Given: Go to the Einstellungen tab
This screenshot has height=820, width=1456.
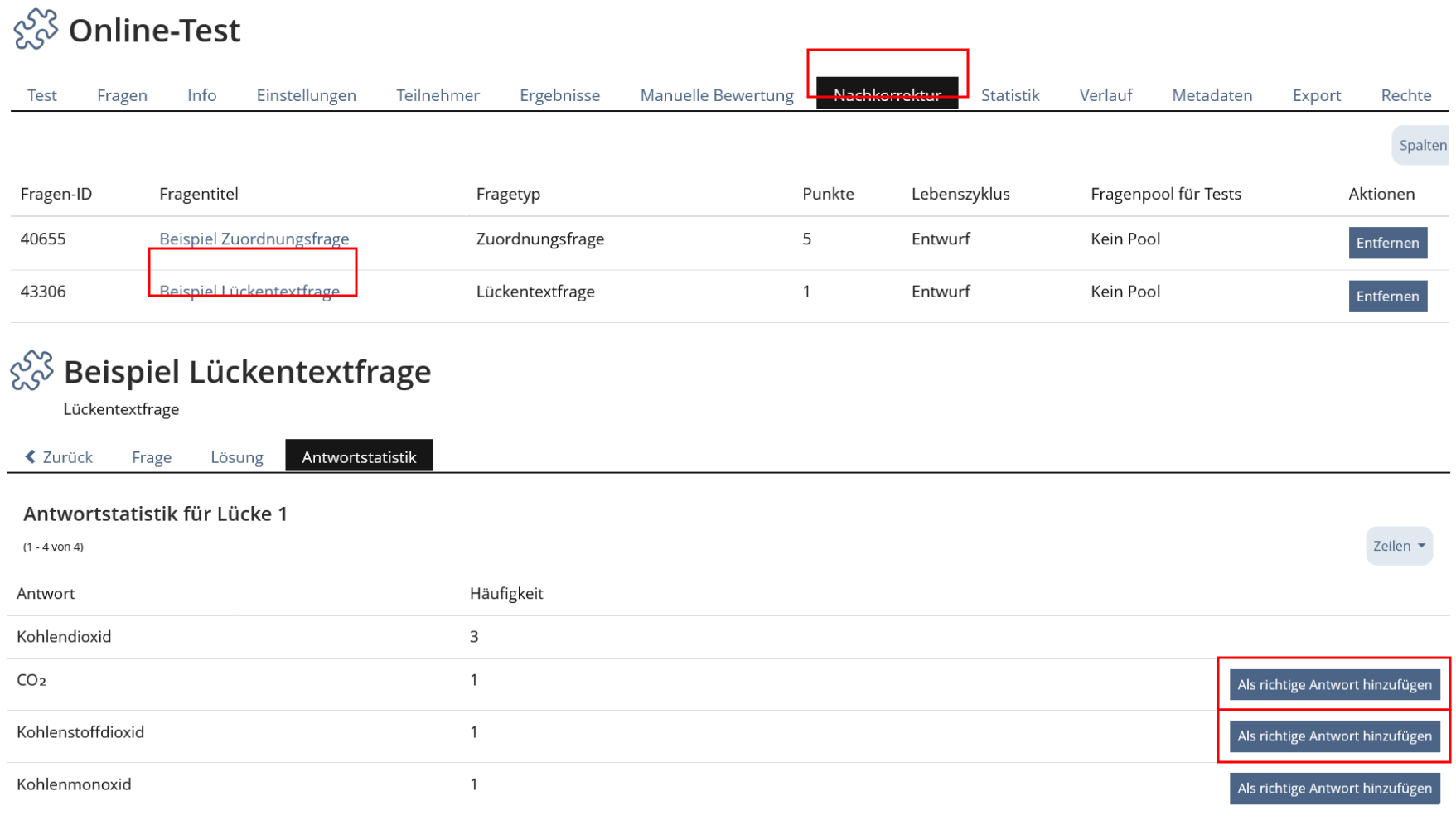Looking at the screenshot, I should [306, 95].
